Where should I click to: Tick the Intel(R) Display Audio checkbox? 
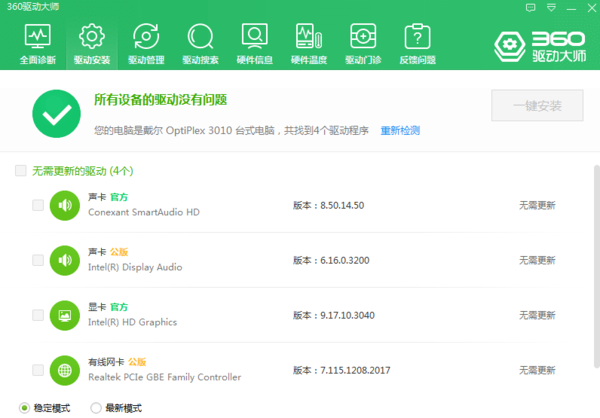pyautogui.click(x=38, y=260)
